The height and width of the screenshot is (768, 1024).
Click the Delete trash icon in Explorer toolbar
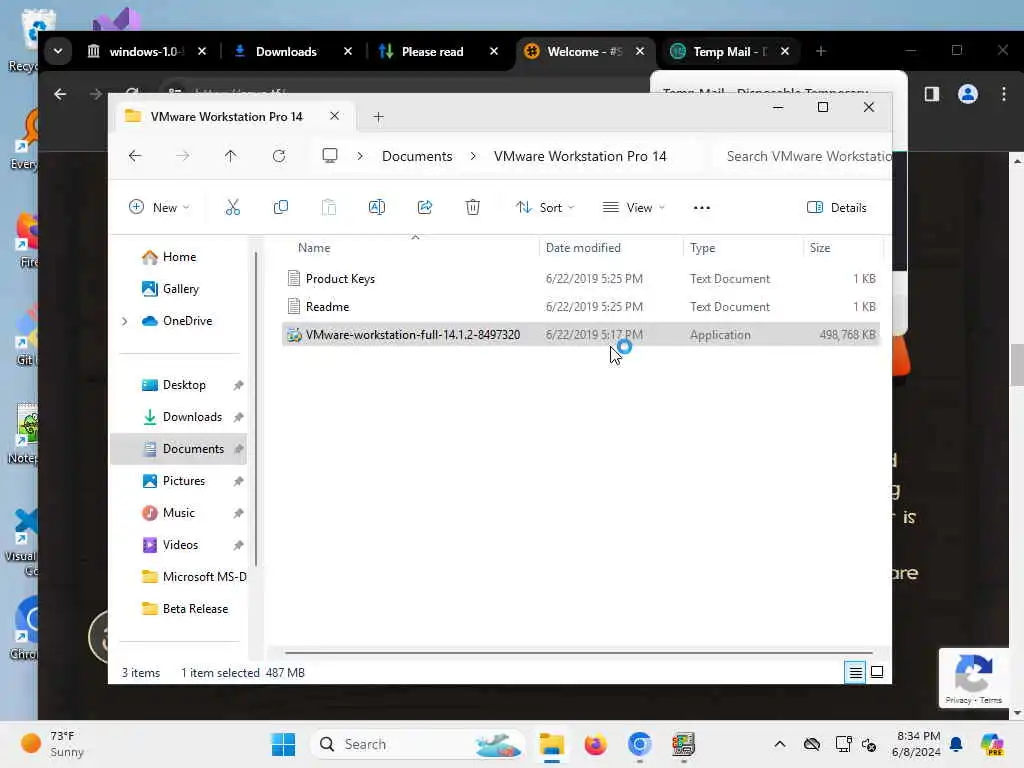pyautogui.click(x=473, y=208)
